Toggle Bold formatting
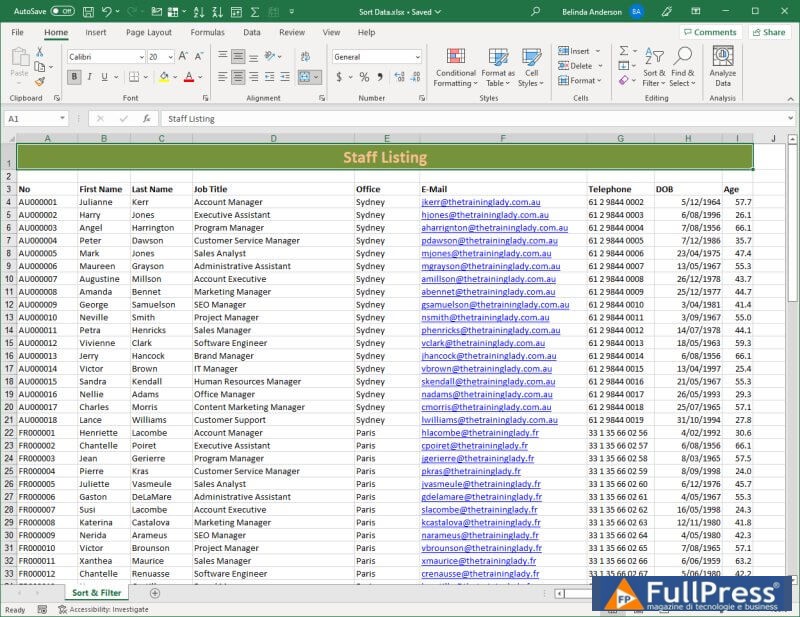Screen dimensions: 800x617 tap(74, 77)
